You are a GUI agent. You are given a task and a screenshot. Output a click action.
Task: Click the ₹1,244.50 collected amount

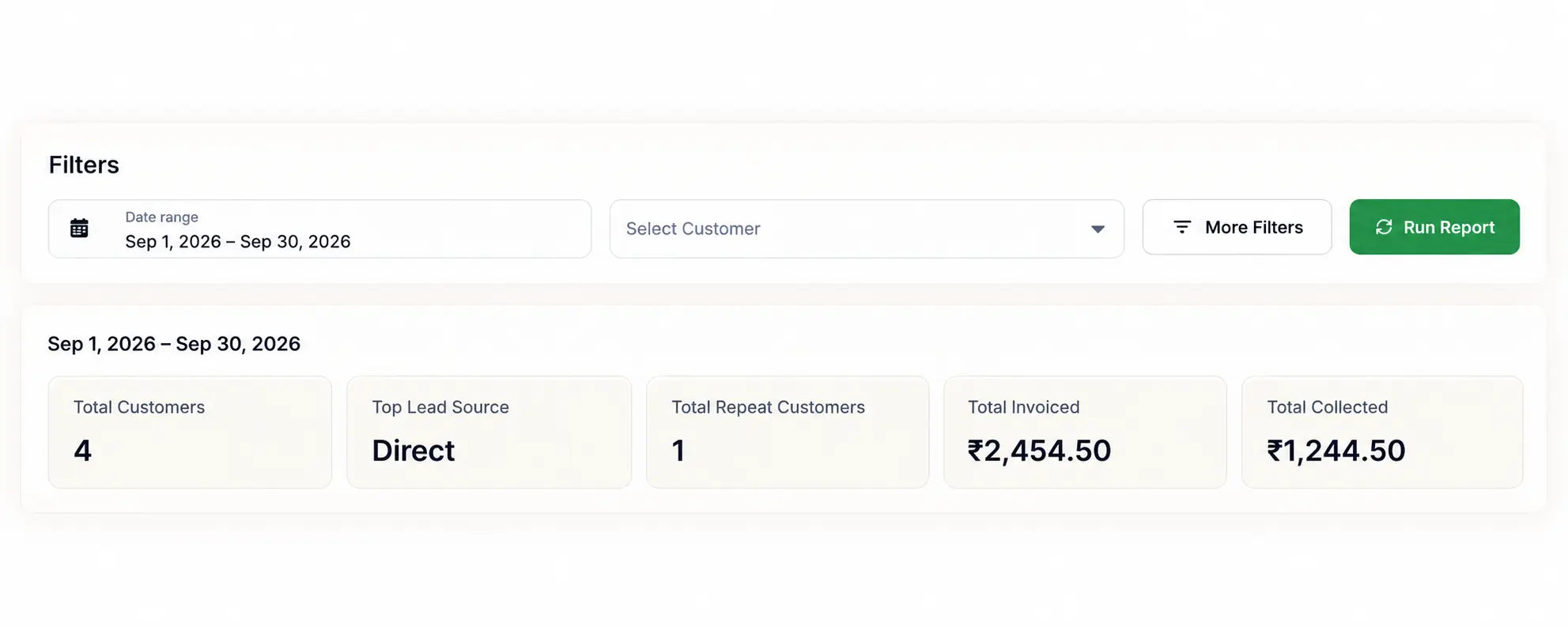point(1336,451)
